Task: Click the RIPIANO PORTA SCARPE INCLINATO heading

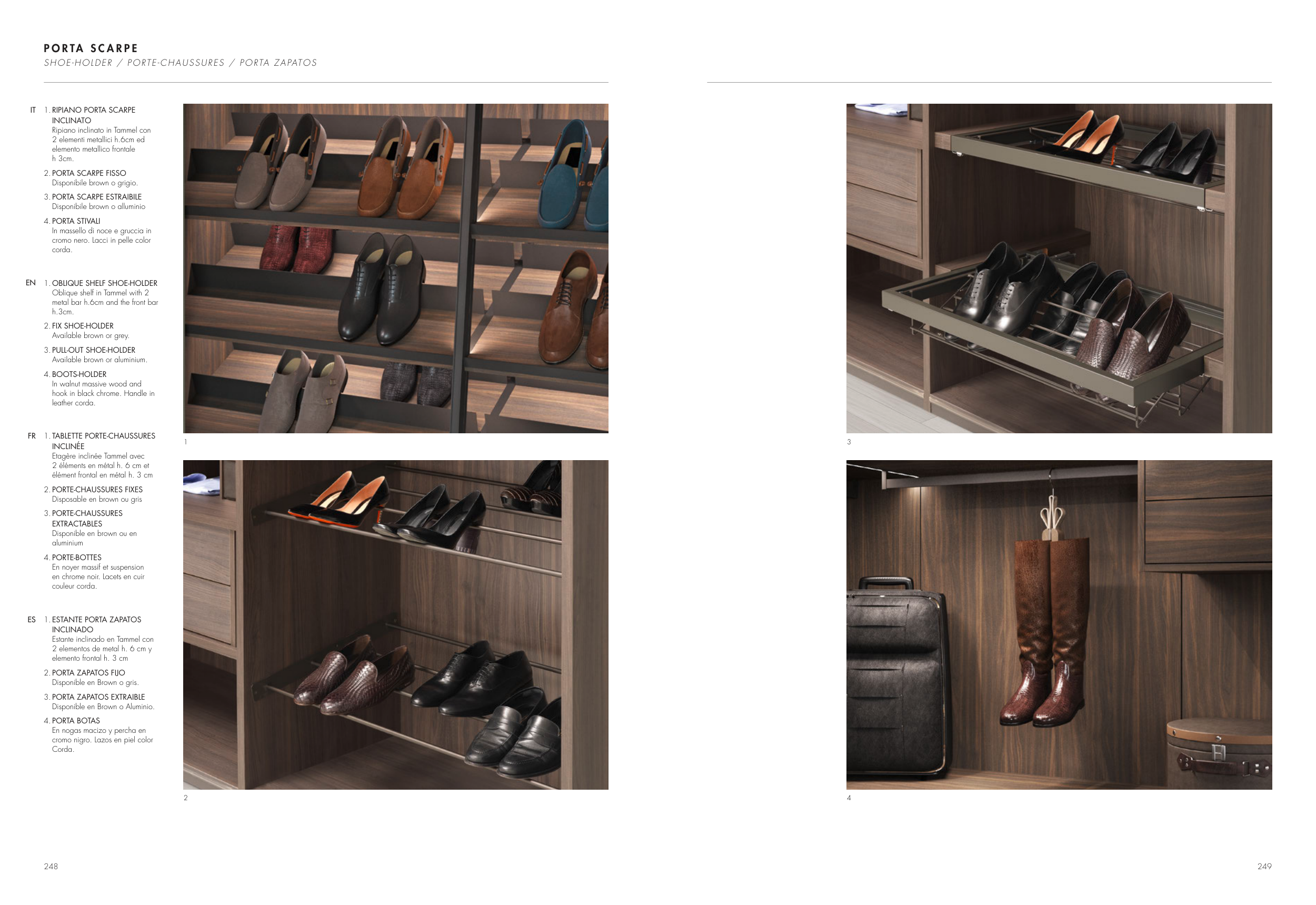Action: [94, 115]
